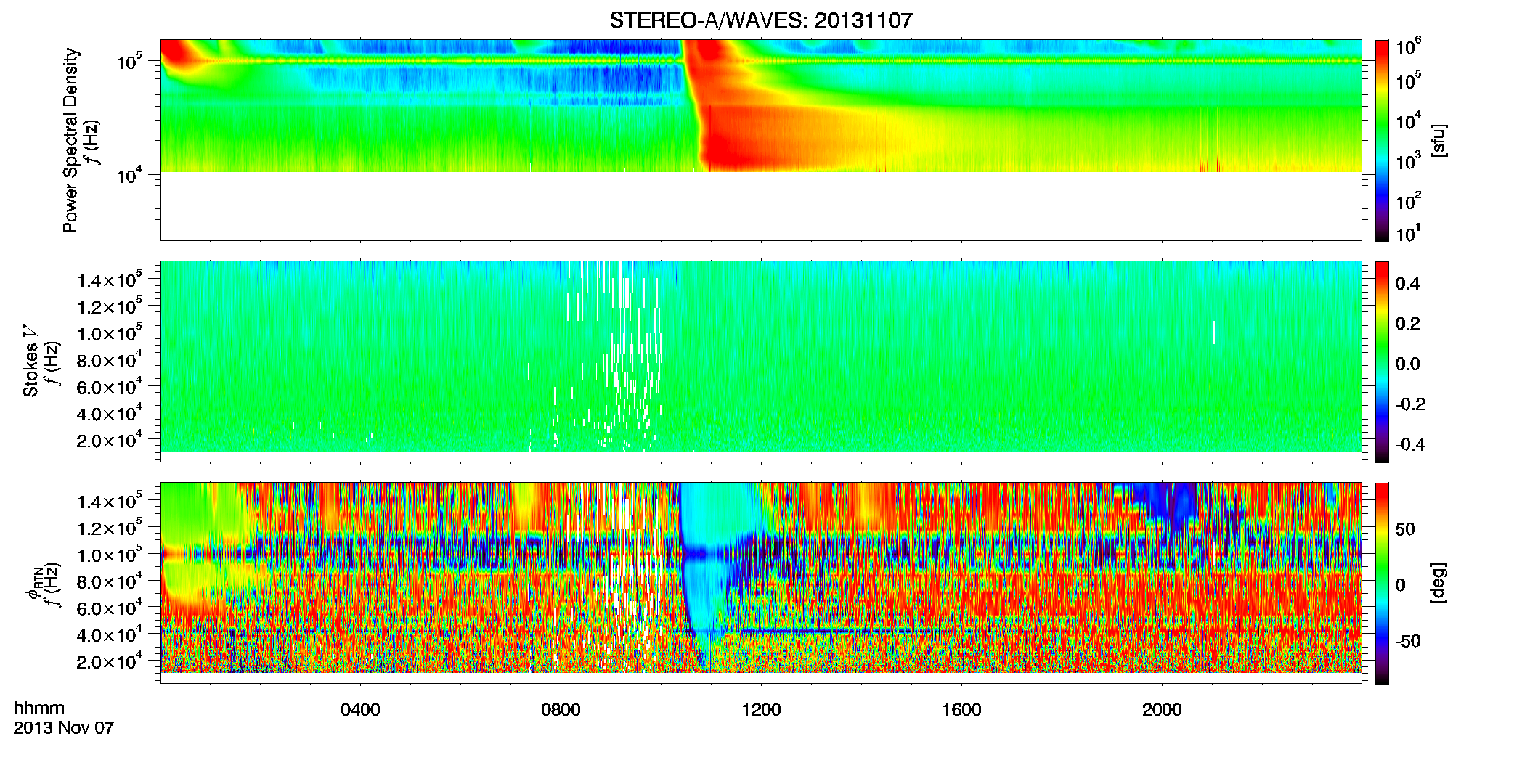
Task: Click the '8.0×10⁴' tick in Stokes panel
Action: (x=110, y=361)
